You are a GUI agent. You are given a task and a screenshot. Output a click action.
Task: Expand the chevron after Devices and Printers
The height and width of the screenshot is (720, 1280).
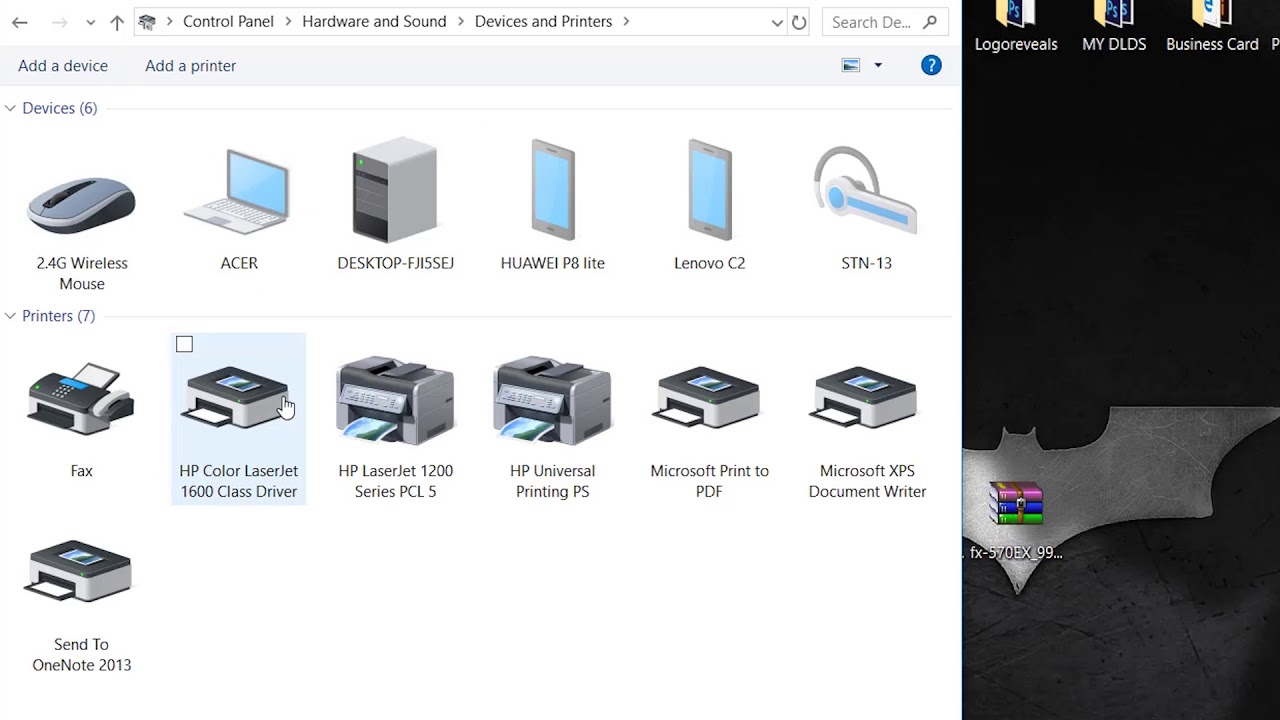626,21
